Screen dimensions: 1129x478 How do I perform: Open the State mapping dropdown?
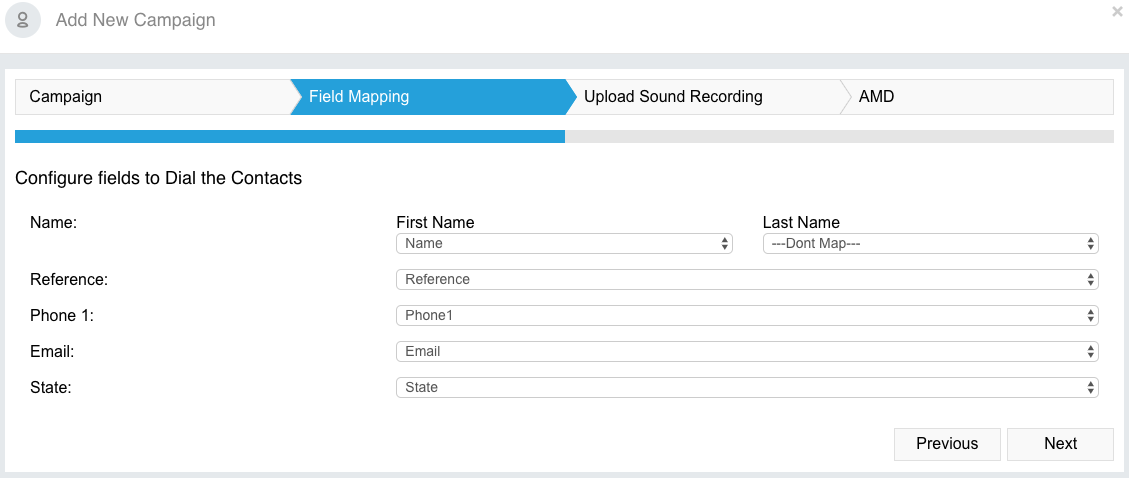tap(747, 387)
